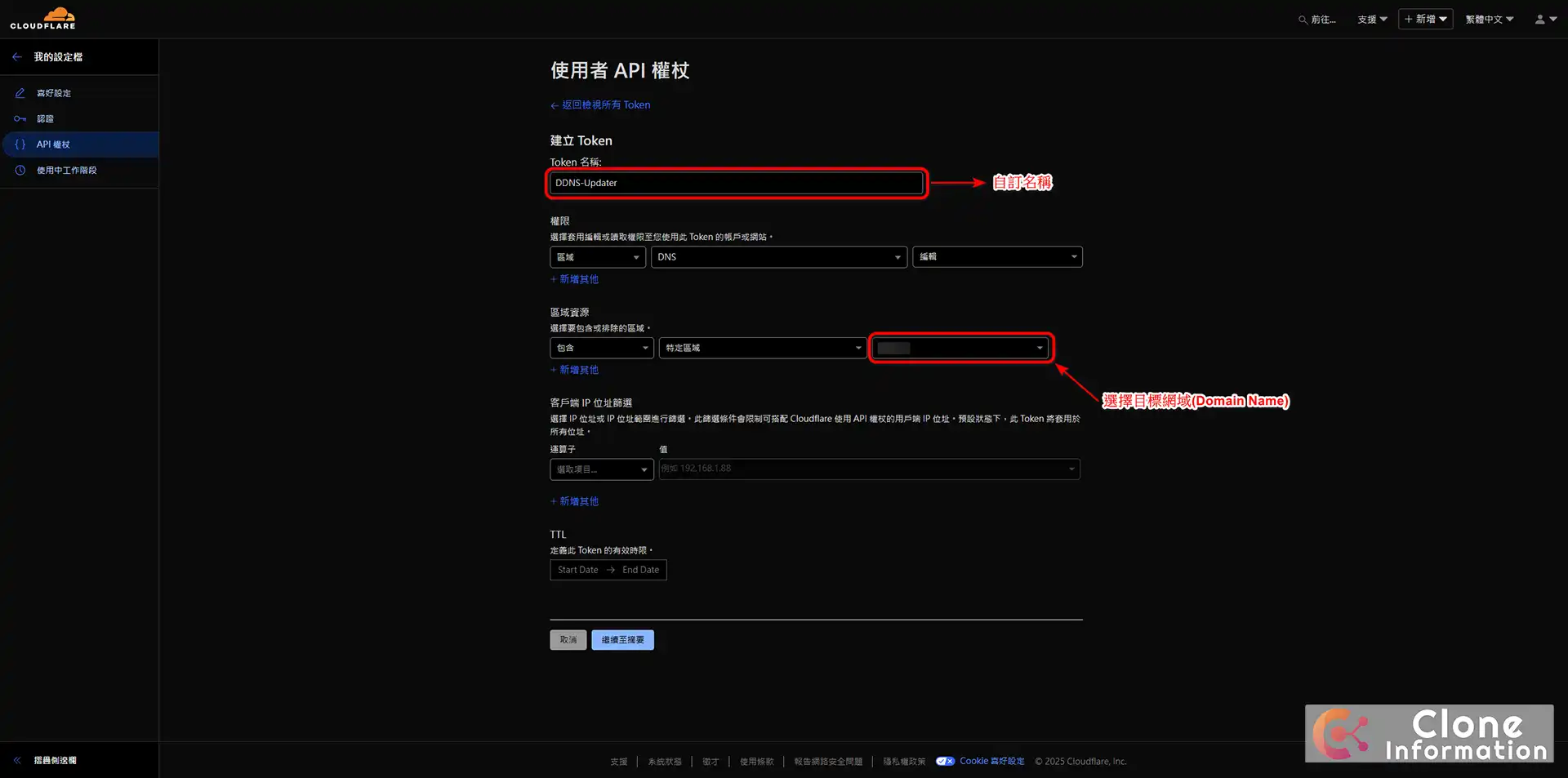Expand the 特定區域 zone resource dropdown

(x=762, y=348)
